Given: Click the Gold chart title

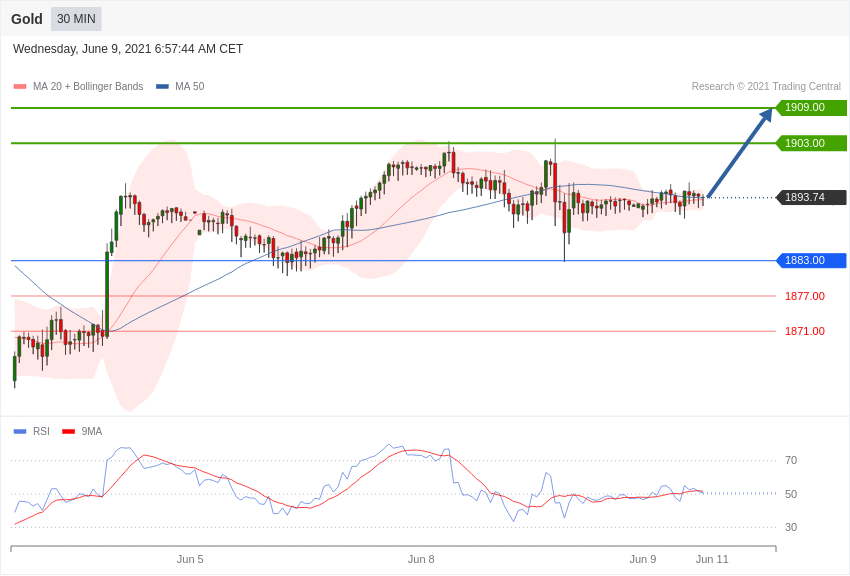Looking at the screenshot, I should [27, 19].
